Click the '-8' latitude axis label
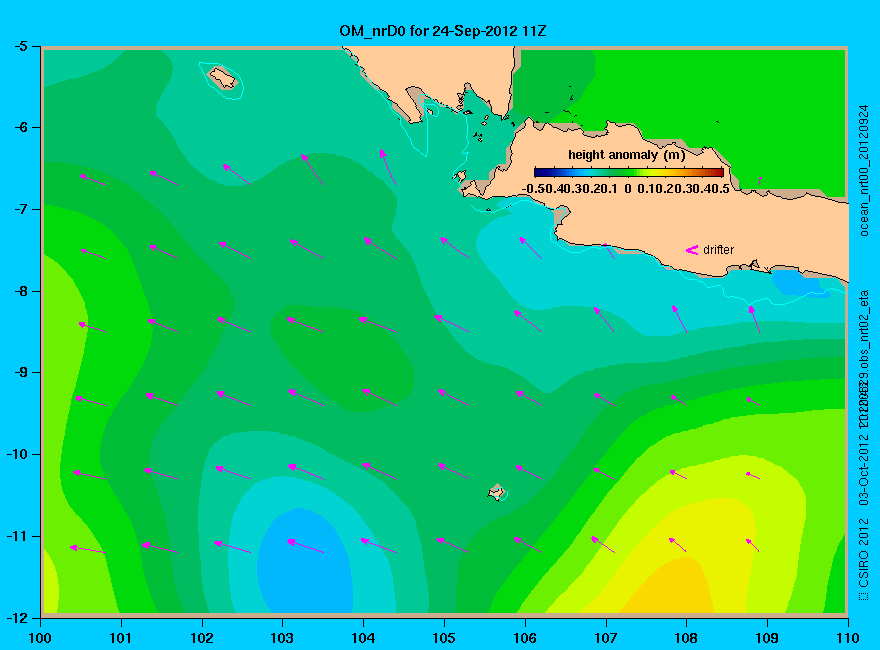Viewport: 880px width, 650px height. pyautogui.click(x=20, y=291)
